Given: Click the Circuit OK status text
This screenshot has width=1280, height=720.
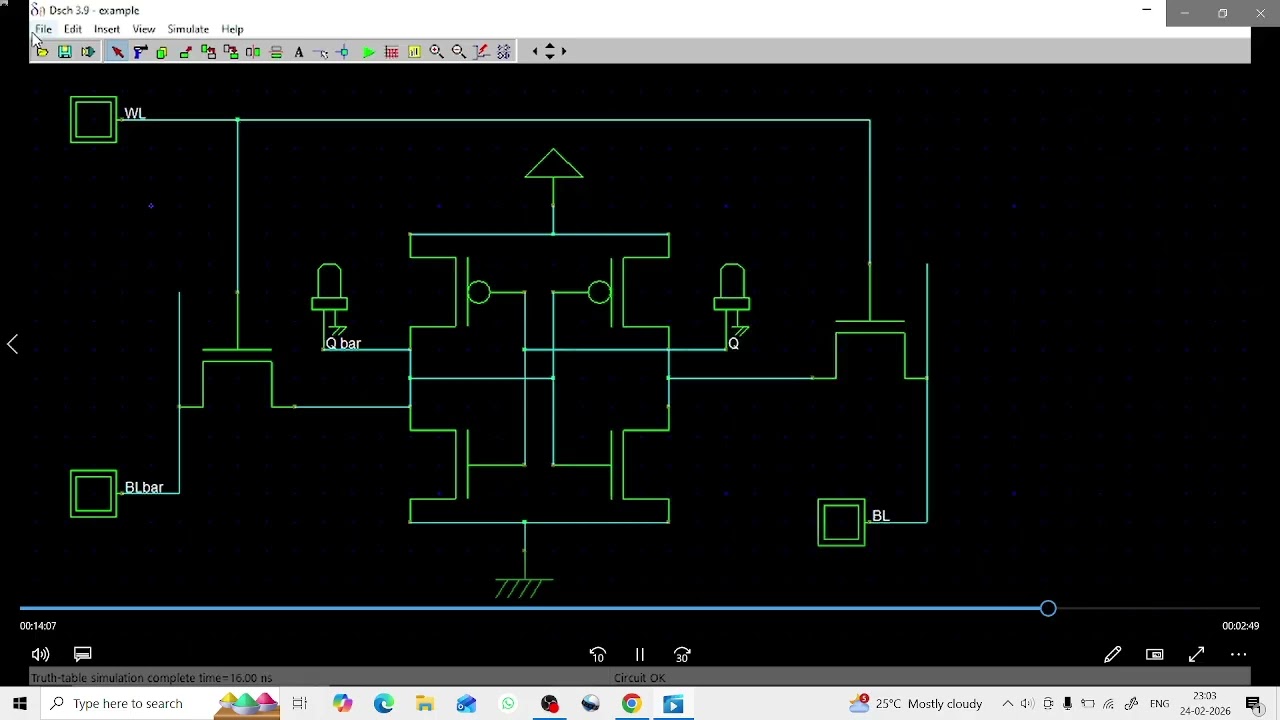Looking at the screenshot, I should pyautogui.click(x=640, y=678).
